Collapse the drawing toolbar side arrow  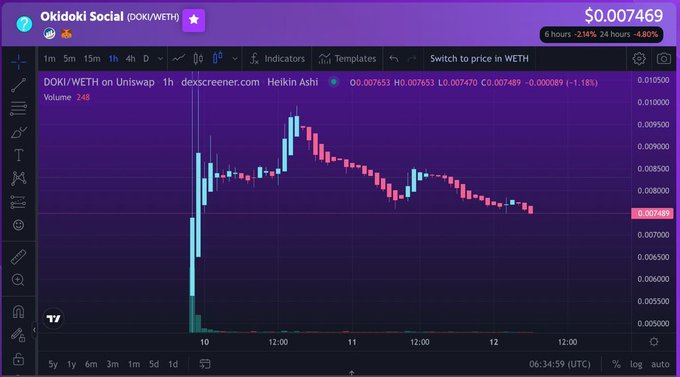tap(35, 330)
